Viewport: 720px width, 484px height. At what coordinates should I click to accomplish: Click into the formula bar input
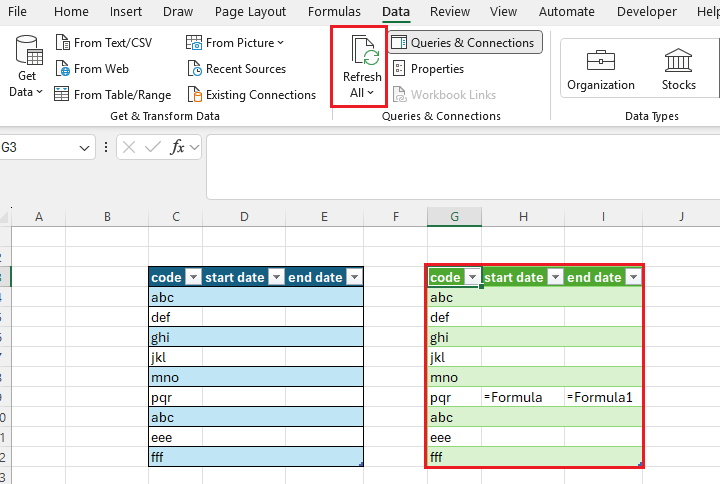[463, 167]
